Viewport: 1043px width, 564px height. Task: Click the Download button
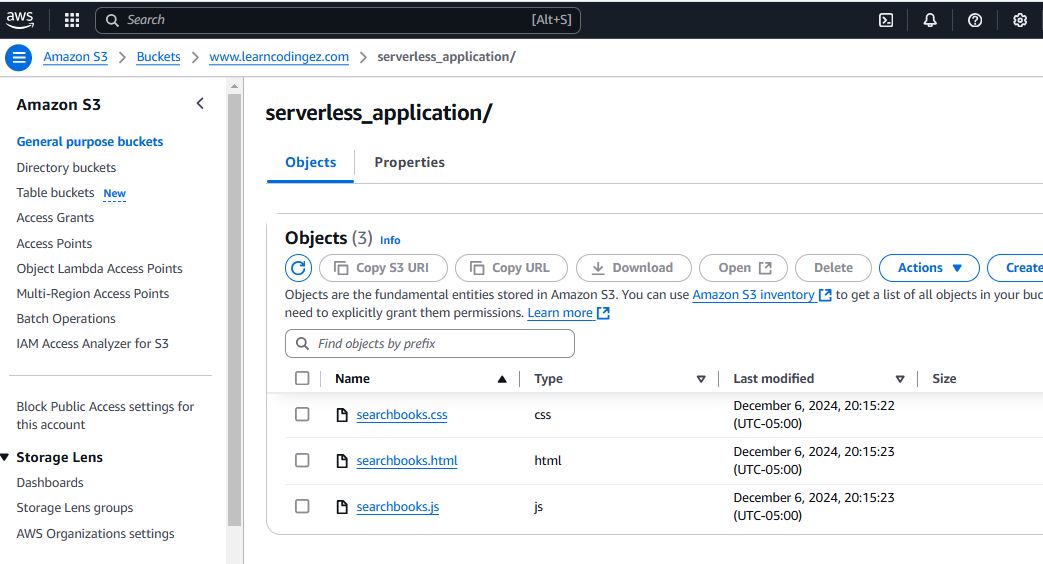click(x=633, y=267)
